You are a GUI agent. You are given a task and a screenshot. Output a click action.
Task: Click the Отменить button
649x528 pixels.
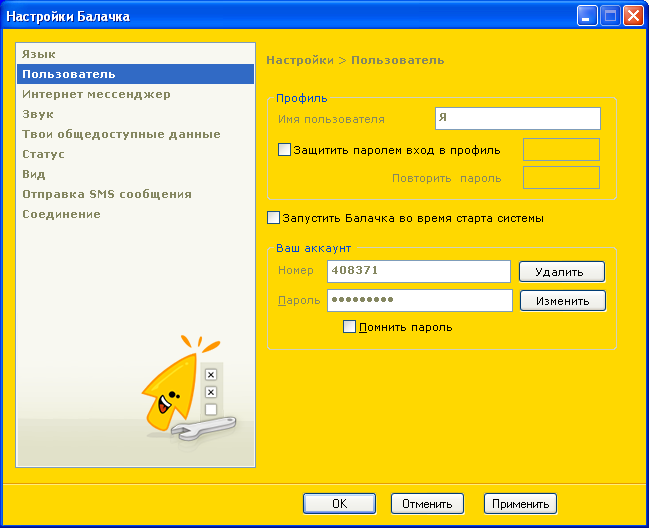point(428,504)
